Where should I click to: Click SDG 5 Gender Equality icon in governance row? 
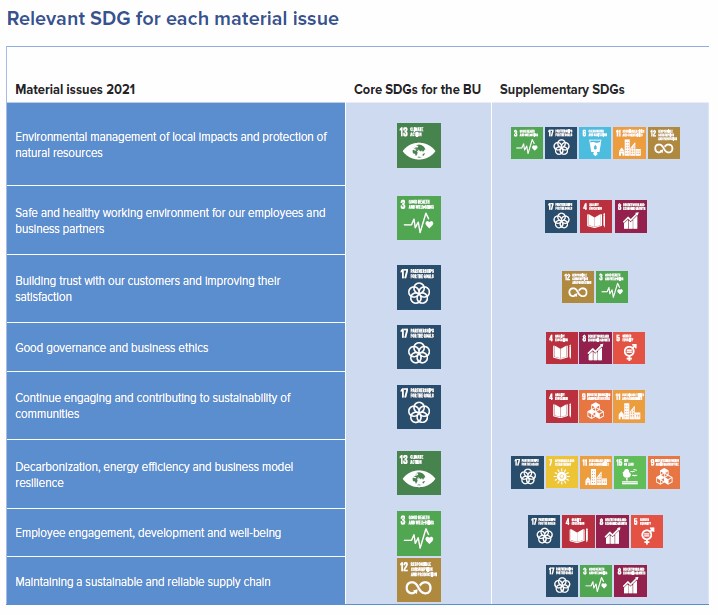pyautogui.click(x=629, y=348)
